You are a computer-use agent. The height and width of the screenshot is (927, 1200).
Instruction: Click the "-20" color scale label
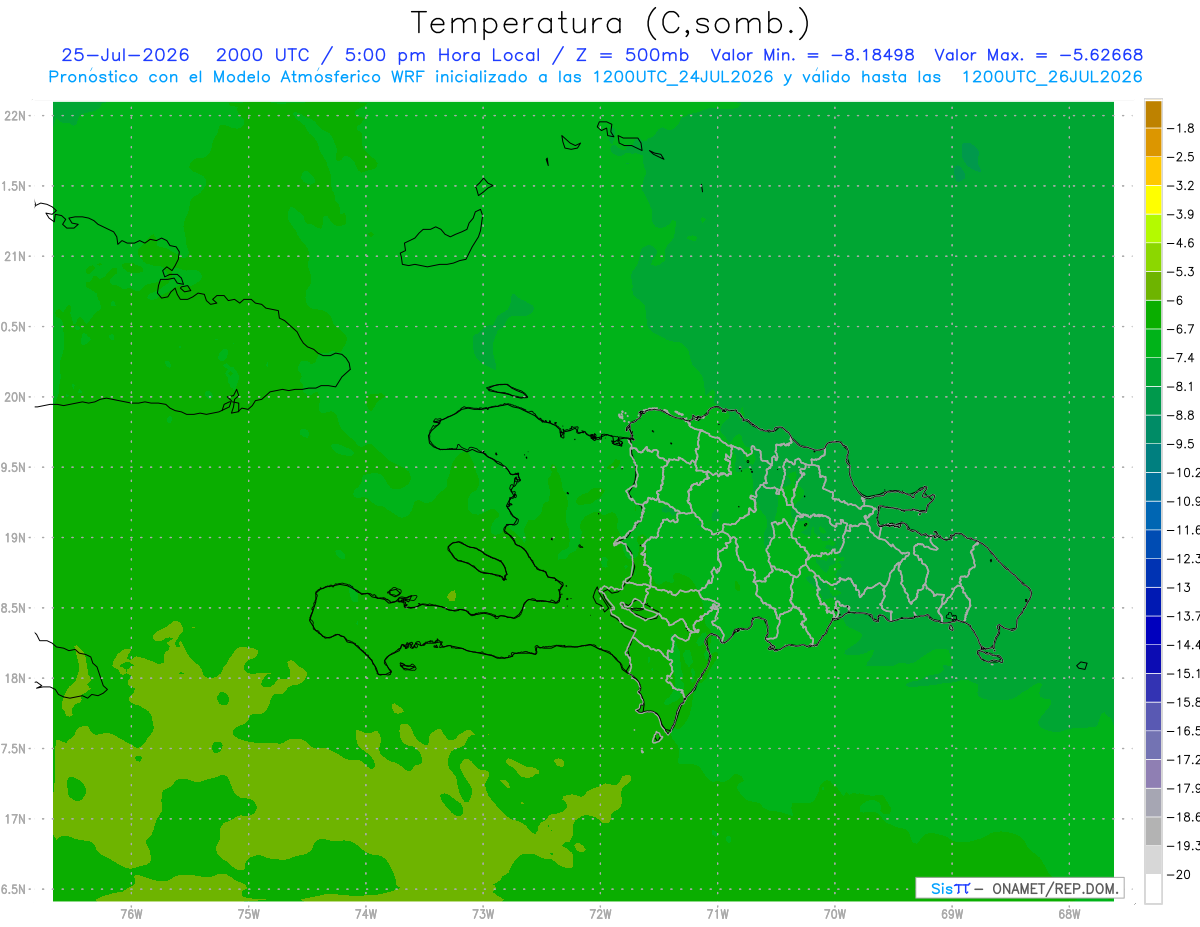(x=1179, y=874)
